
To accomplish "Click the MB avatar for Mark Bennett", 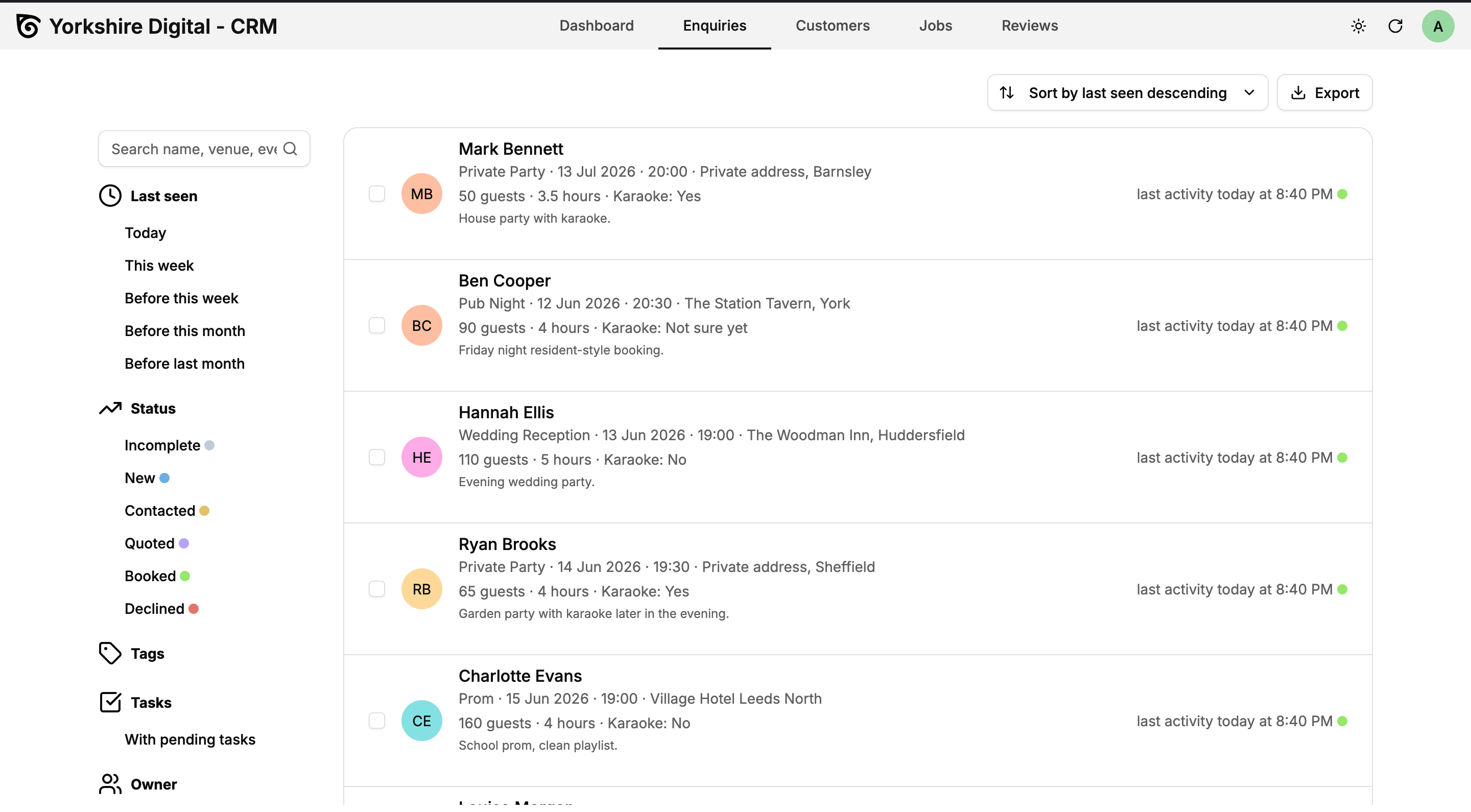I will tap(421, 194).
